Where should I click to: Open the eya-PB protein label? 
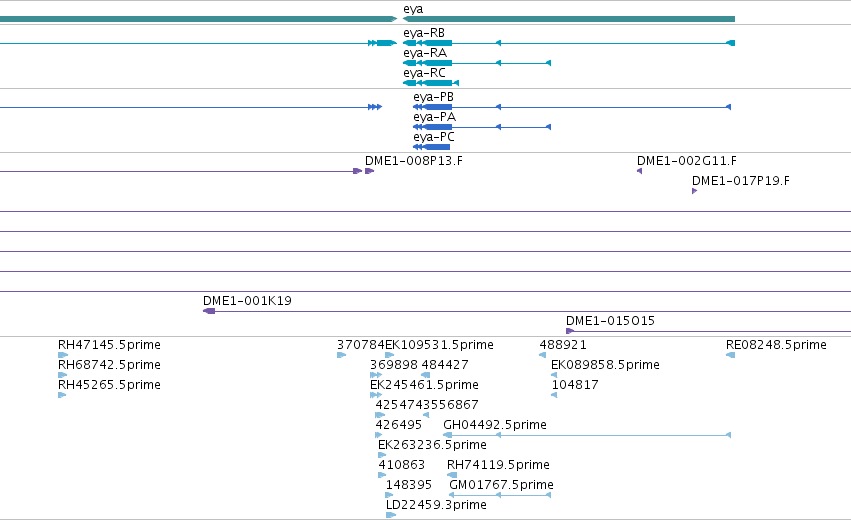point(433,97)
